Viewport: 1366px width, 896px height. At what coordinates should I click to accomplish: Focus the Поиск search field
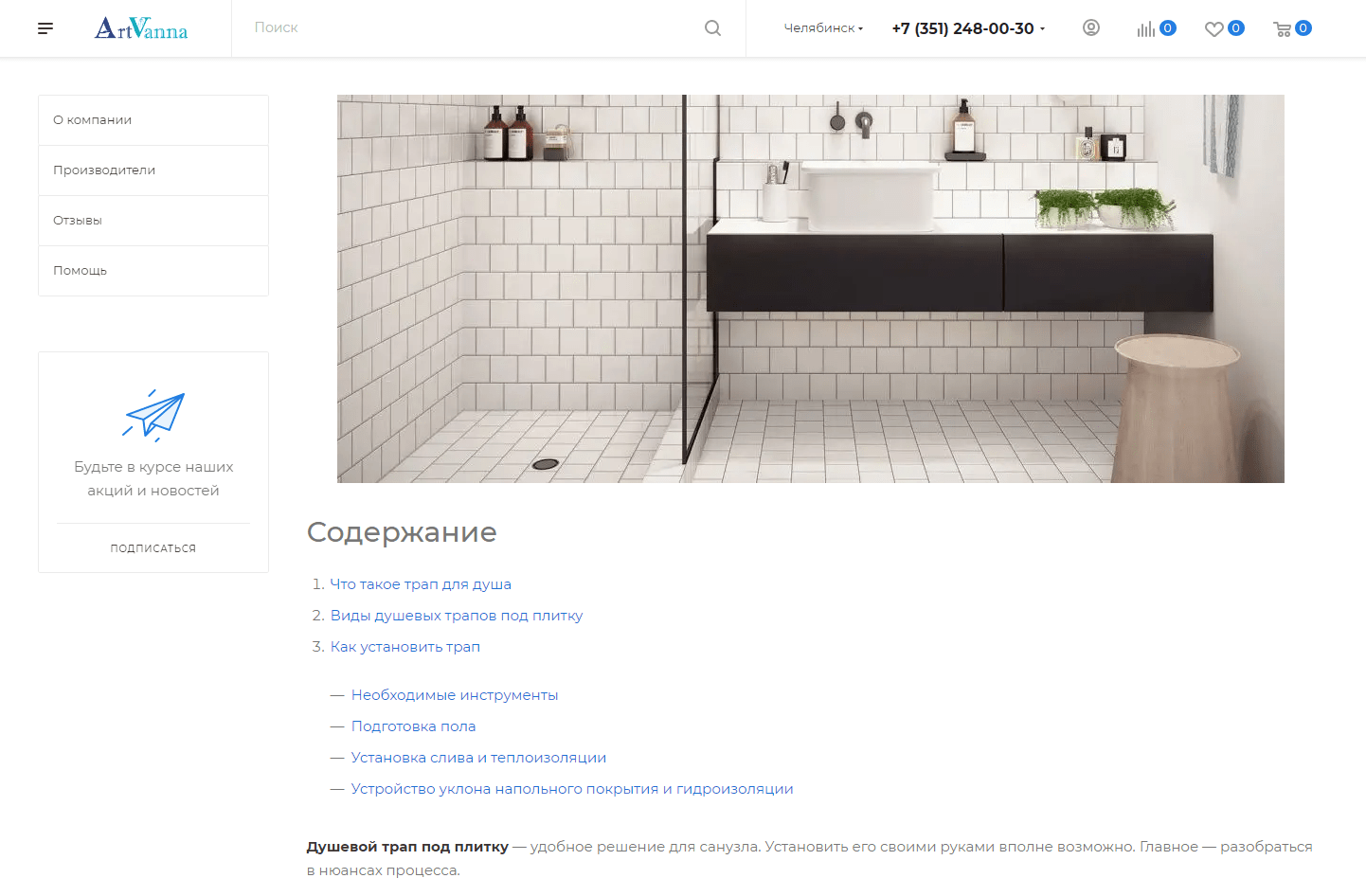pos(474,28)
